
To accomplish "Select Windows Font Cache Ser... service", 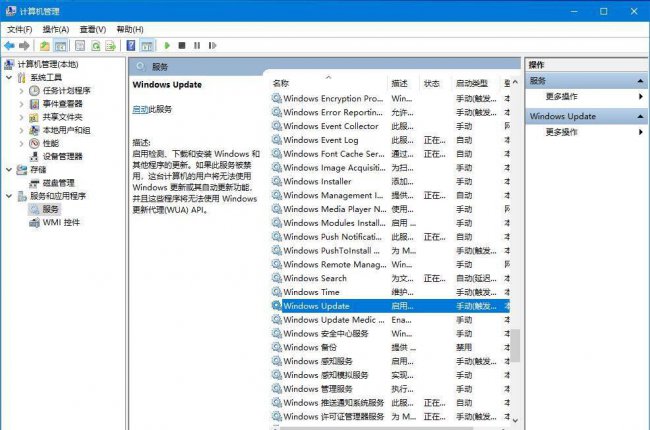I will 390,154.
